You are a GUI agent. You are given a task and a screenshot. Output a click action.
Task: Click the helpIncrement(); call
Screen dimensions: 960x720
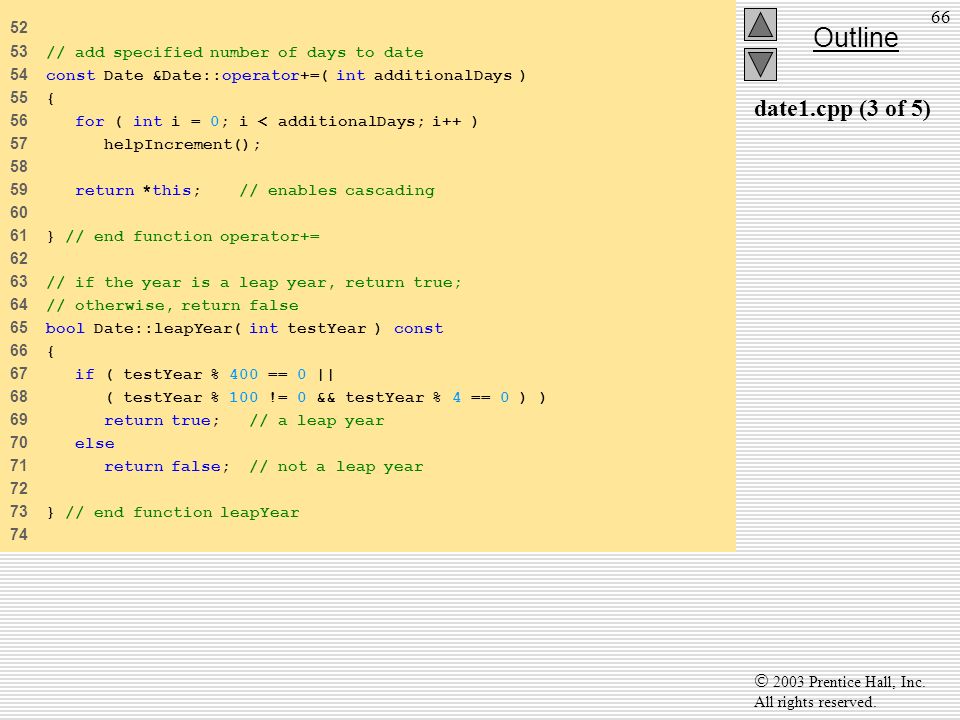tap(182, 144)
